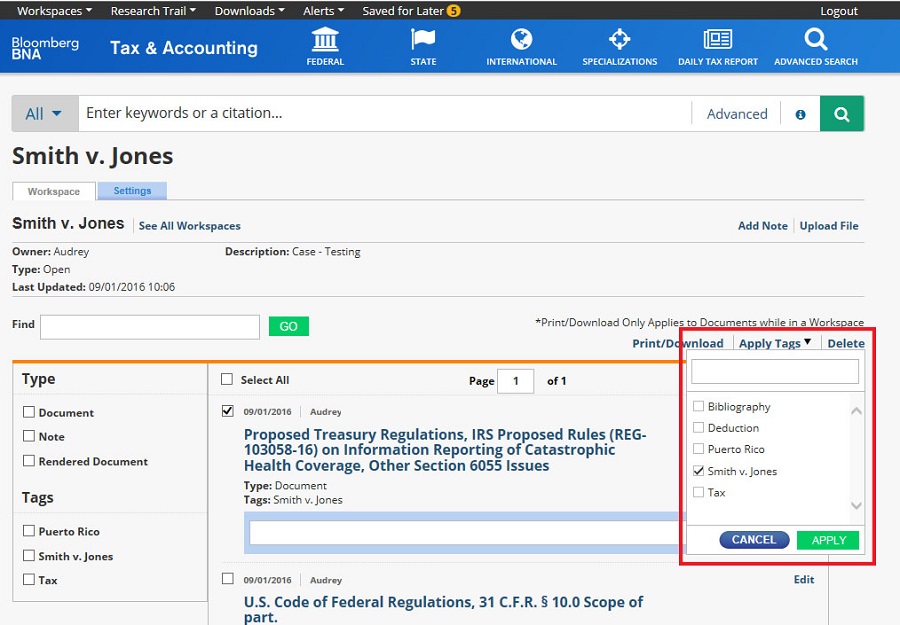Viewport: 900px width, 625px height.
Task: Expand the Workspaces menu
Action: 54,11
